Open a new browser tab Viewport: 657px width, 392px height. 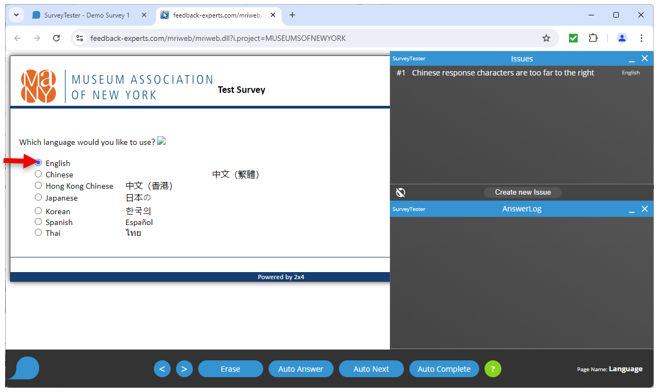(292, 15)
